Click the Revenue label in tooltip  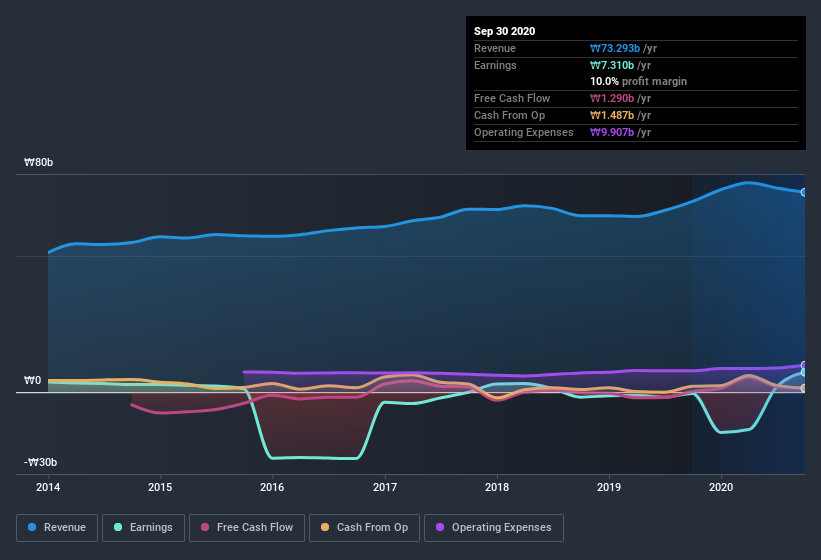[x=495, y=48]
